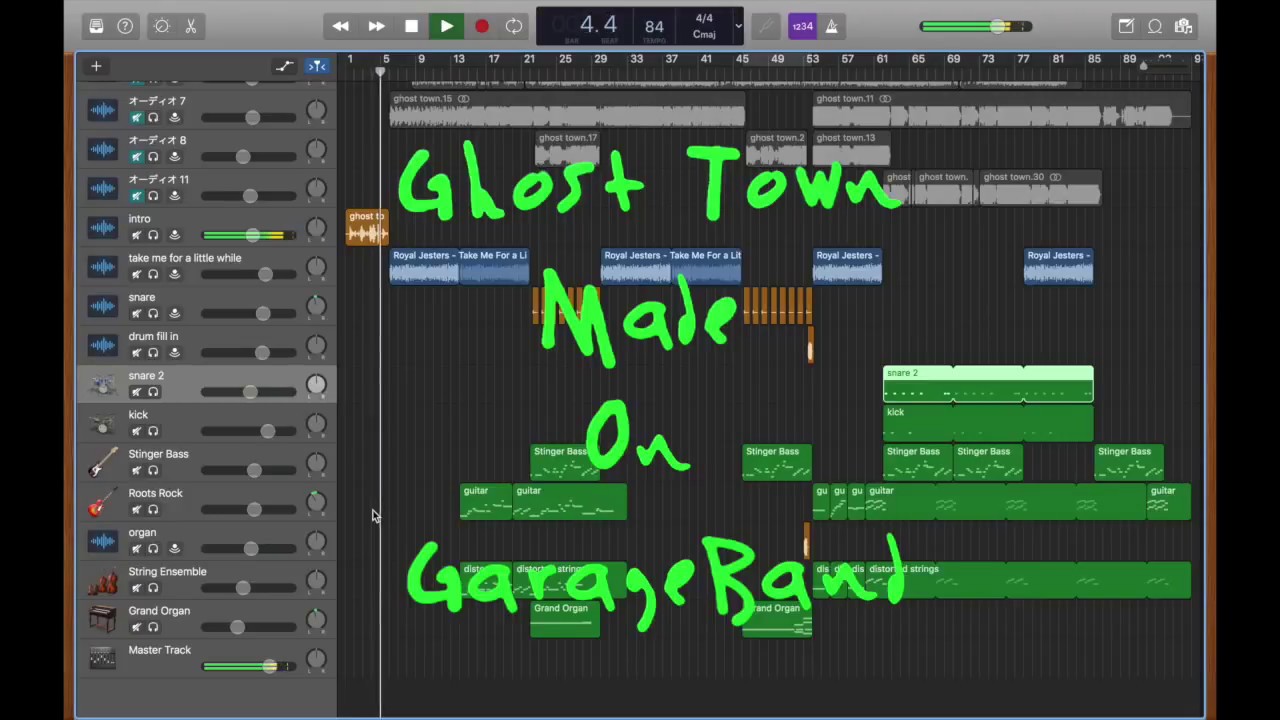The width and height of the screenshot is (1280, 720).
Task: Open Quick Help question mark button
Action: tap(125, 26)
